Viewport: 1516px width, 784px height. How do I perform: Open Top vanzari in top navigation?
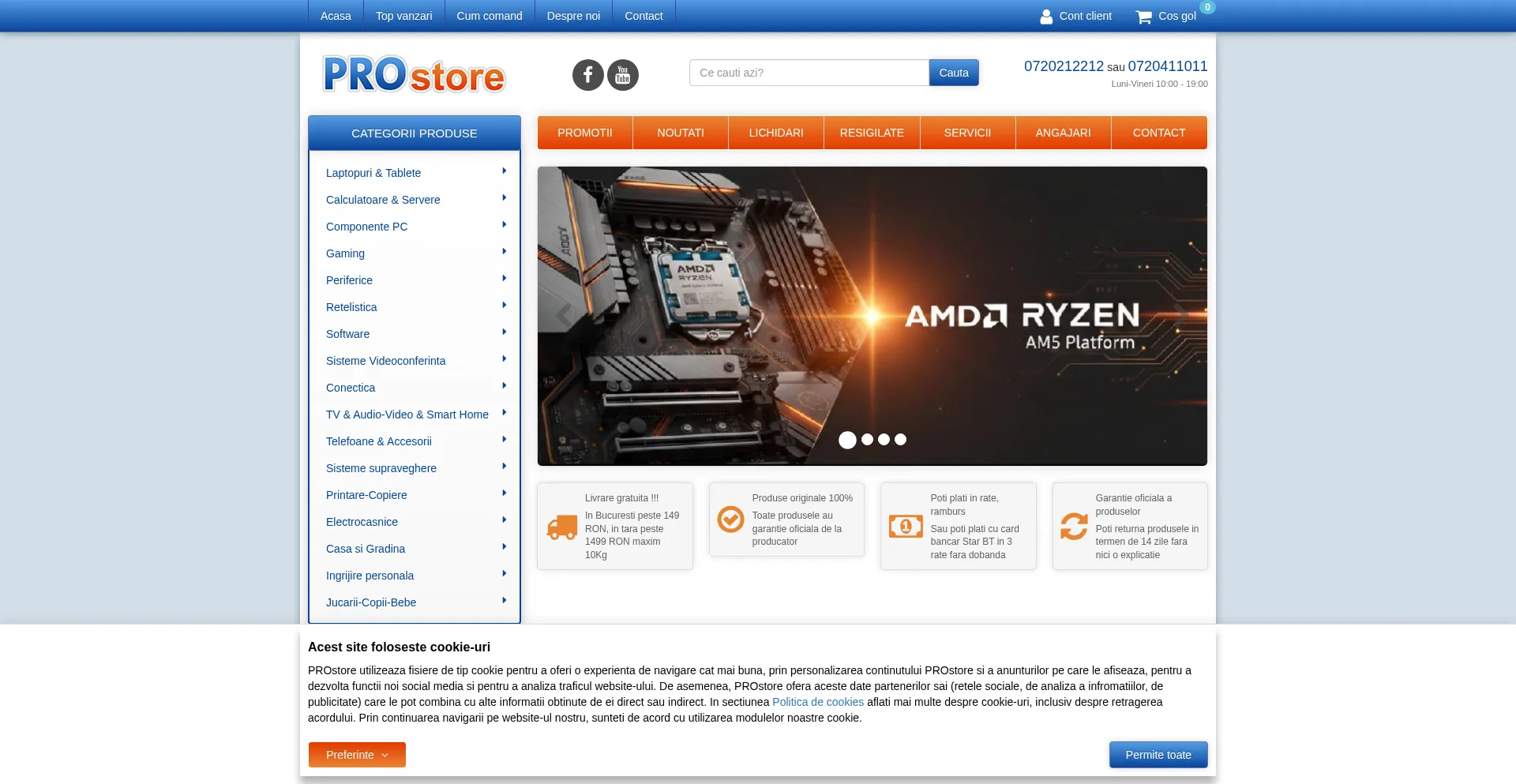403,16
